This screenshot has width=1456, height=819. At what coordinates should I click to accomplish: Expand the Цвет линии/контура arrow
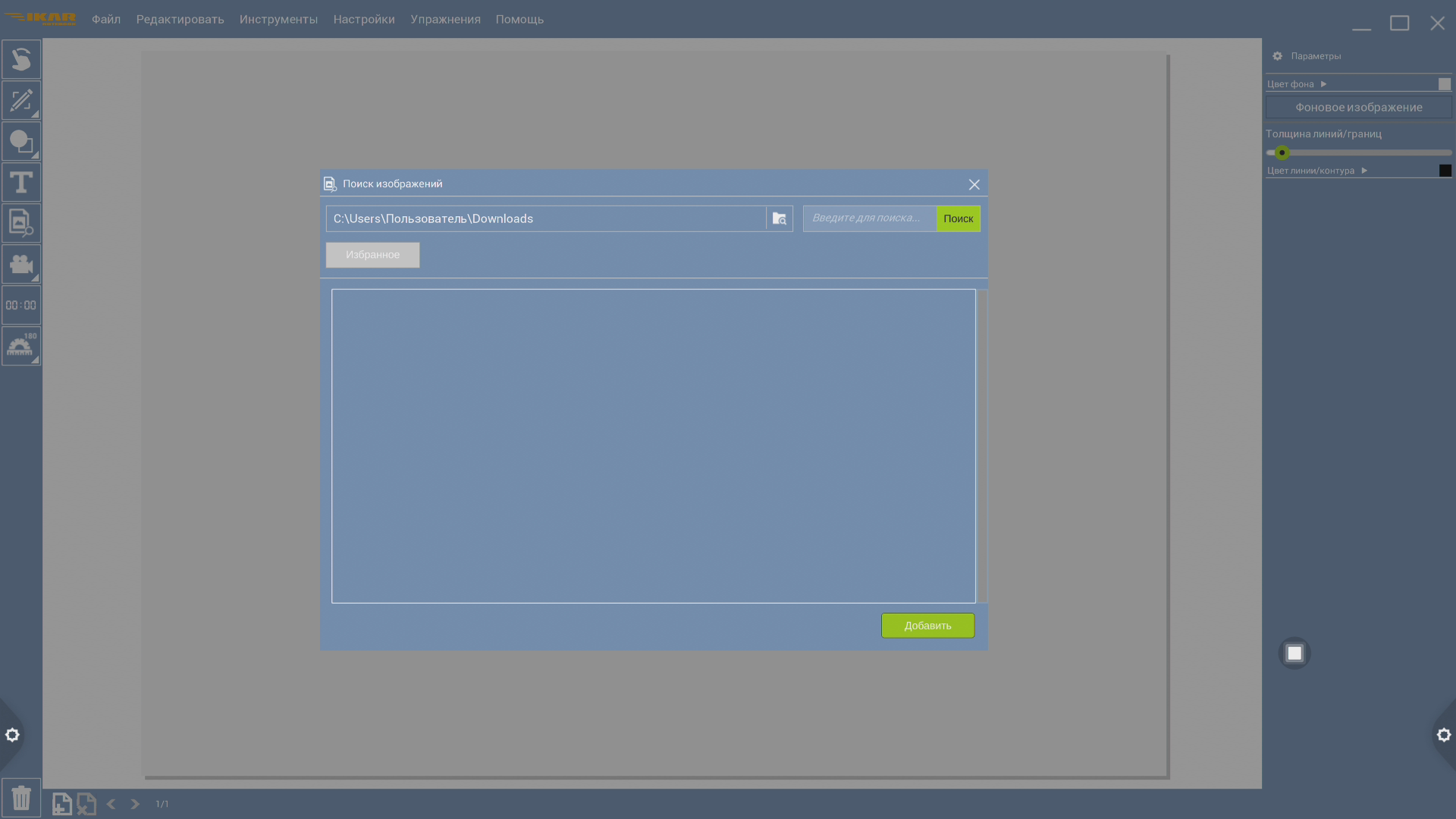1364,171
